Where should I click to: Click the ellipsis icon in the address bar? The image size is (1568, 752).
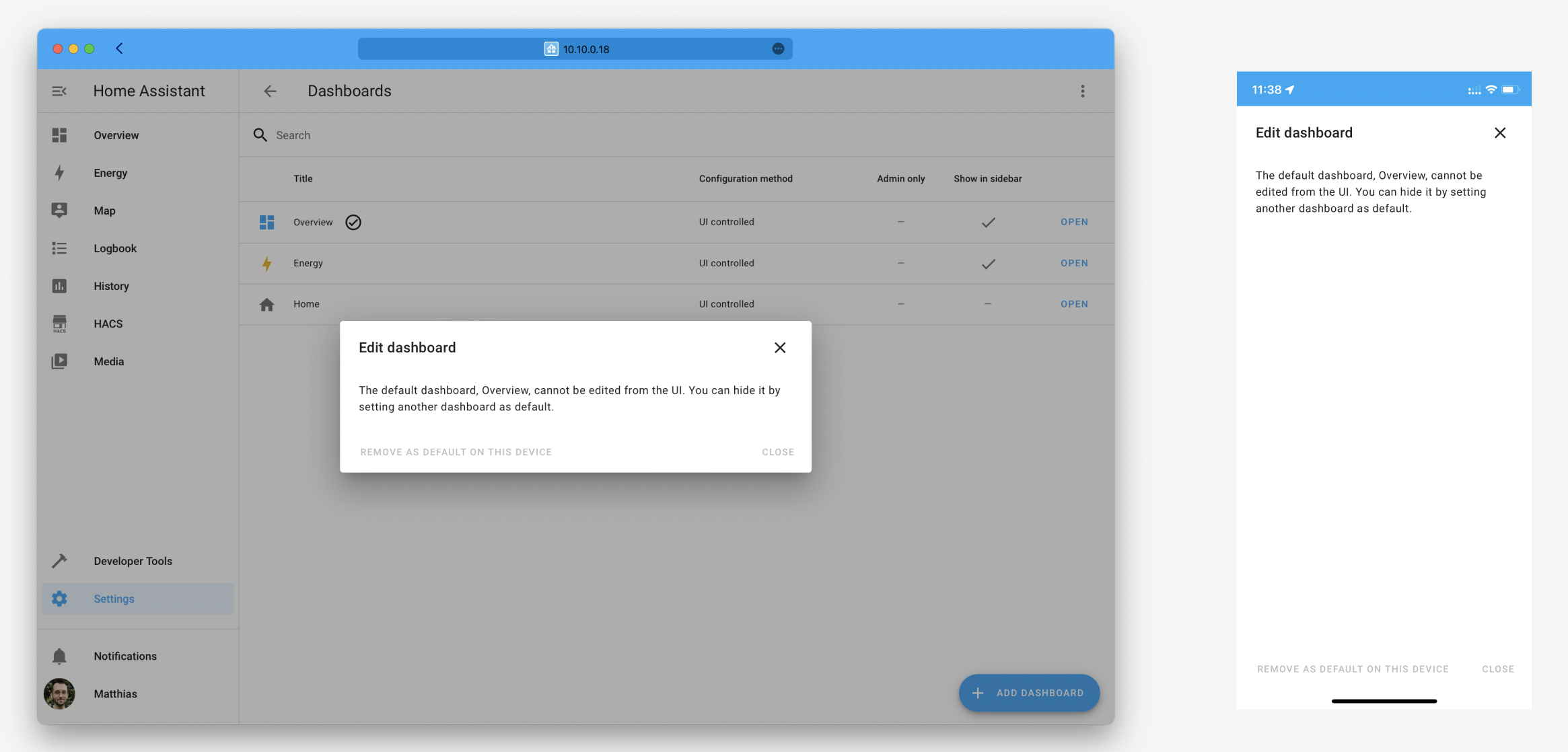pos(778,48)
